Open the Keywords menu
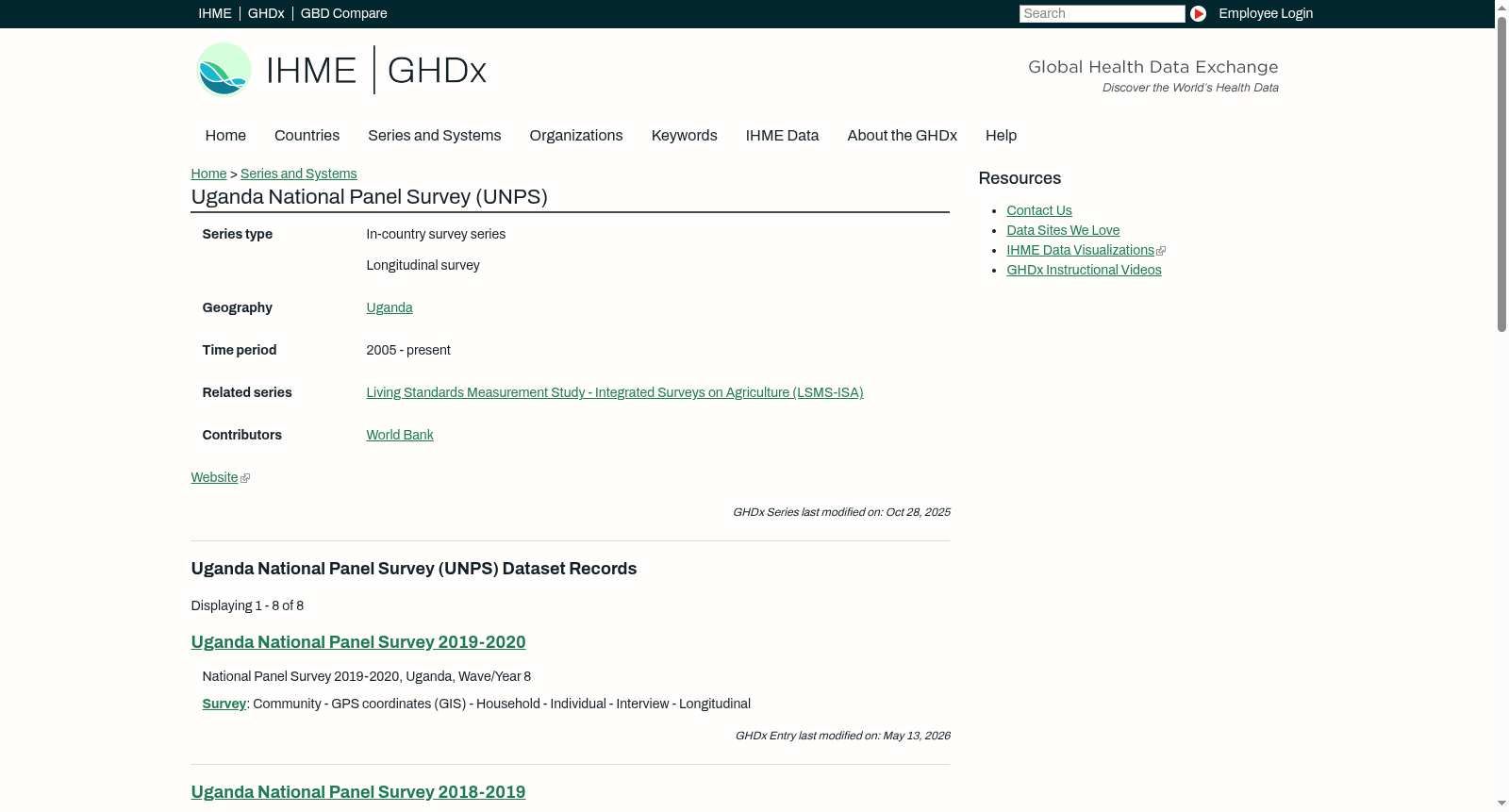 685,136
